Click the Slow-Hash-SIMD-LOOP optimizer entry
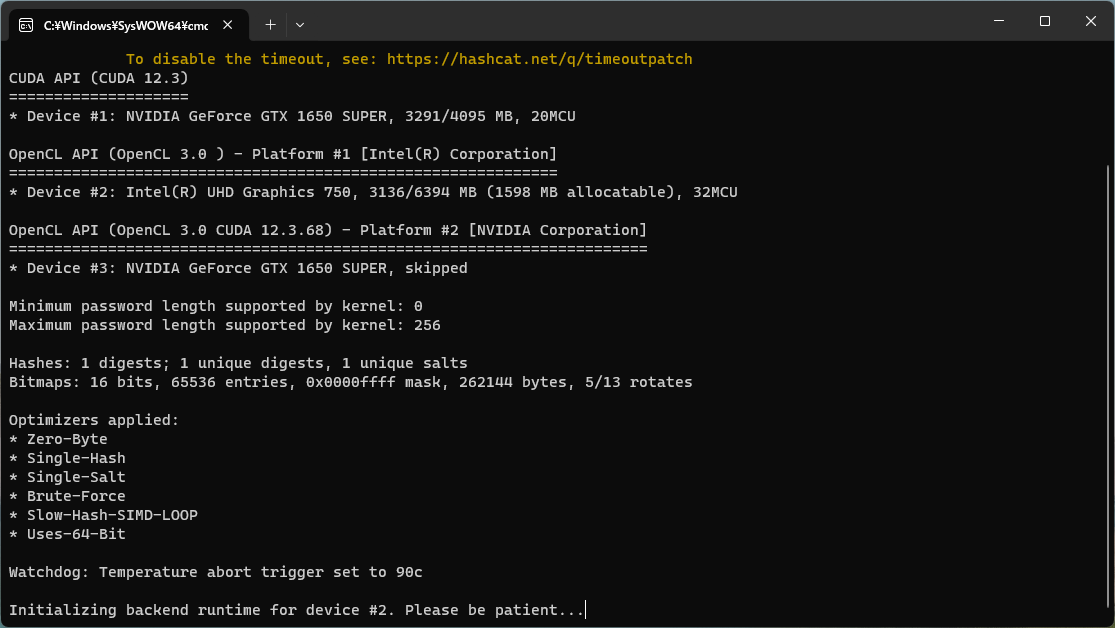Image resolution: width=1115 pixels, height=628 pixels. click(x=111, y=515)
